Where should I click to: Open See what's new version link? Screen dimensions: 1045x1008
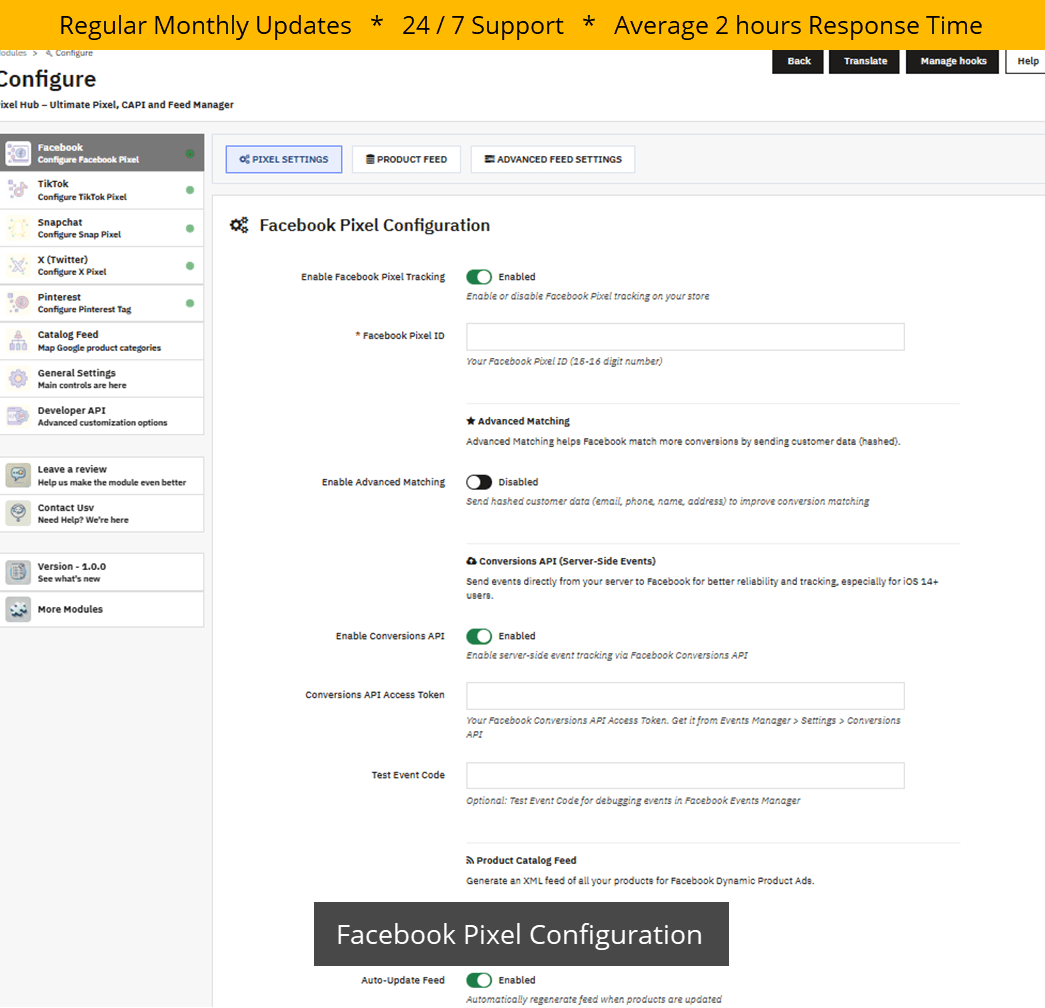point(102,572)
